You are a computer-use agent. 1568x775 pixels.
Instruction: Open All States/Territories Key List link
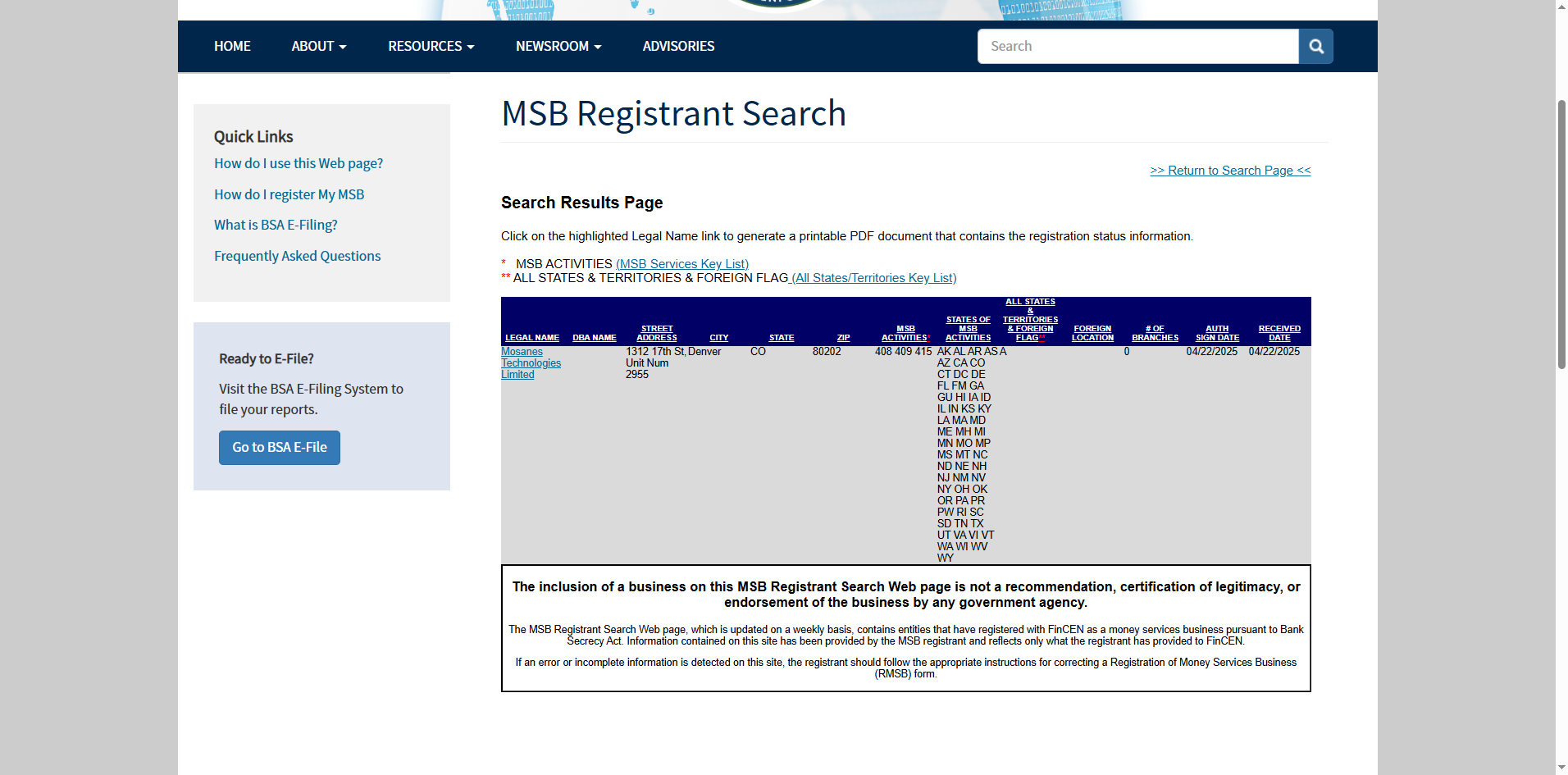(873, 278)
